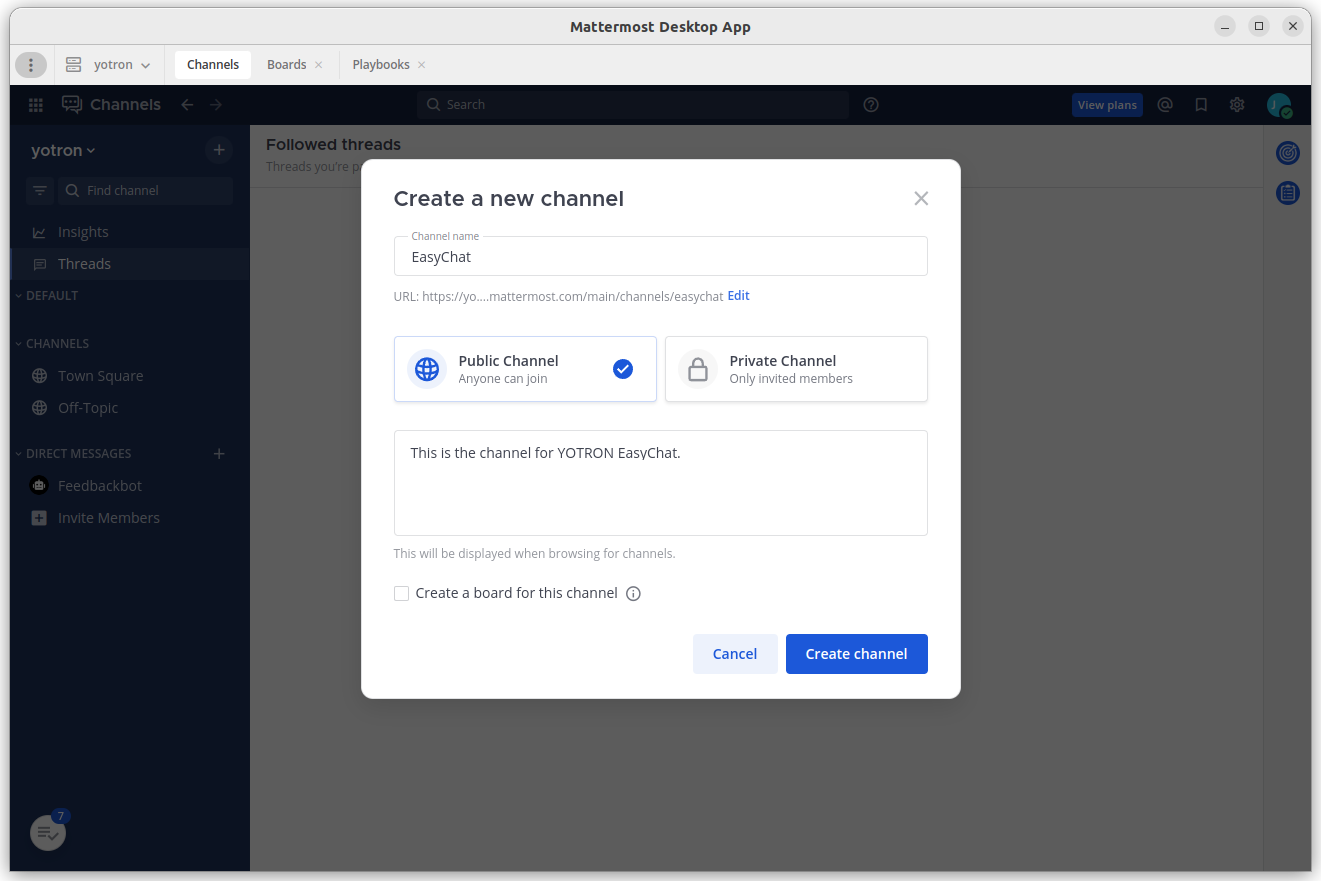This screenshot has height=881, width=1321.
Task: Go back with the history arrow
Action: click(187, 105)
